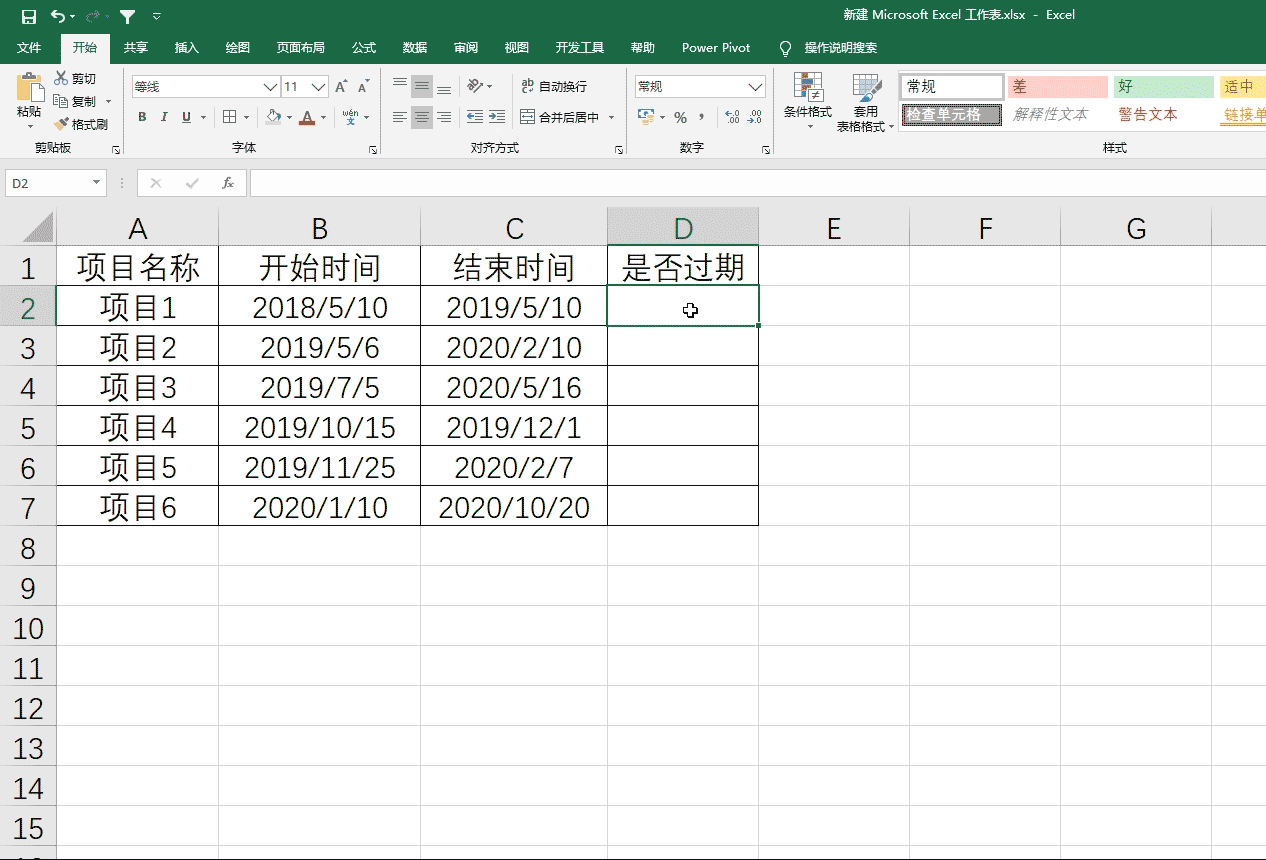The height and width of the screenshot is (860, 1266).
Task: Apply red font color A
Action: click(x=308, y=118)
